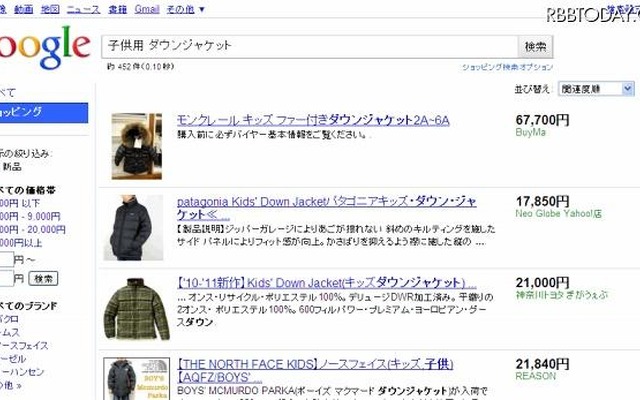Open ショッピング検索オプション link
The height and width of the screenshot is (400, 640).
pyautogui.click(x=507, y=67)
